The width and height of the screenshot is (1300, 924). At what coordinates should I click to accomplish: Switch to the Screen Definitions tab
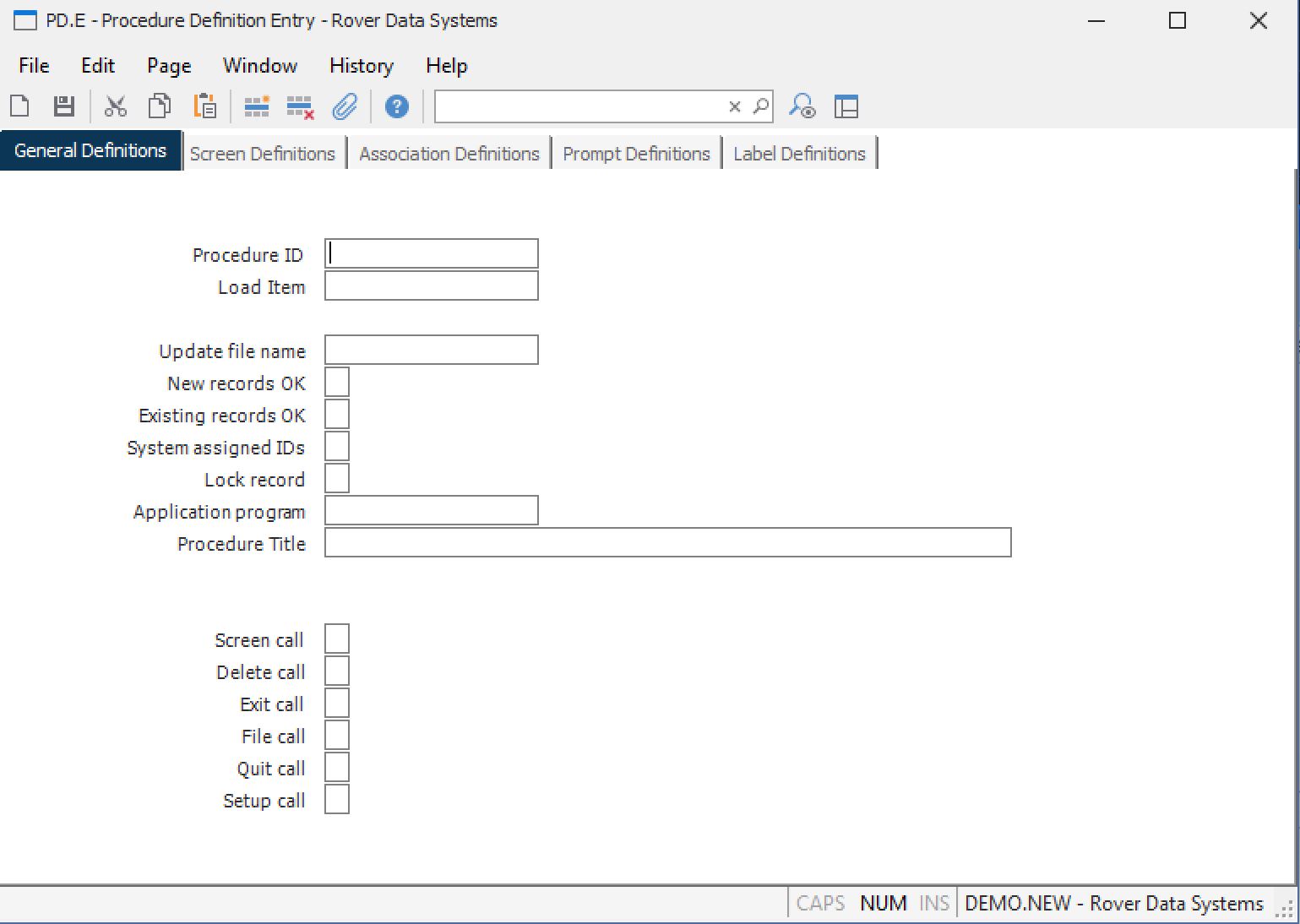263,154
